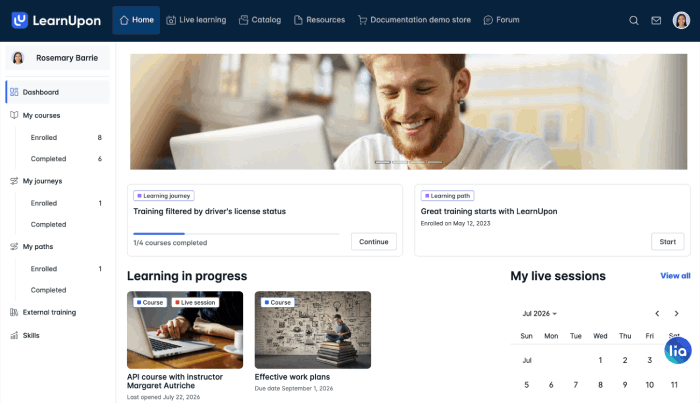Open Effective work plans thumbnail
The height and width of the screenshot is (403, 700).
[x=312, y=330]
